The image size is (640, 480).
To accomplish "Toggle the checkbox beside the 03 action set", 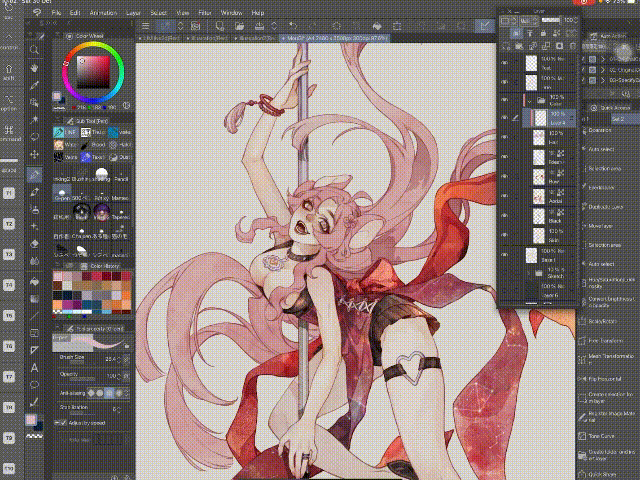I will click(x=593, y=80).
